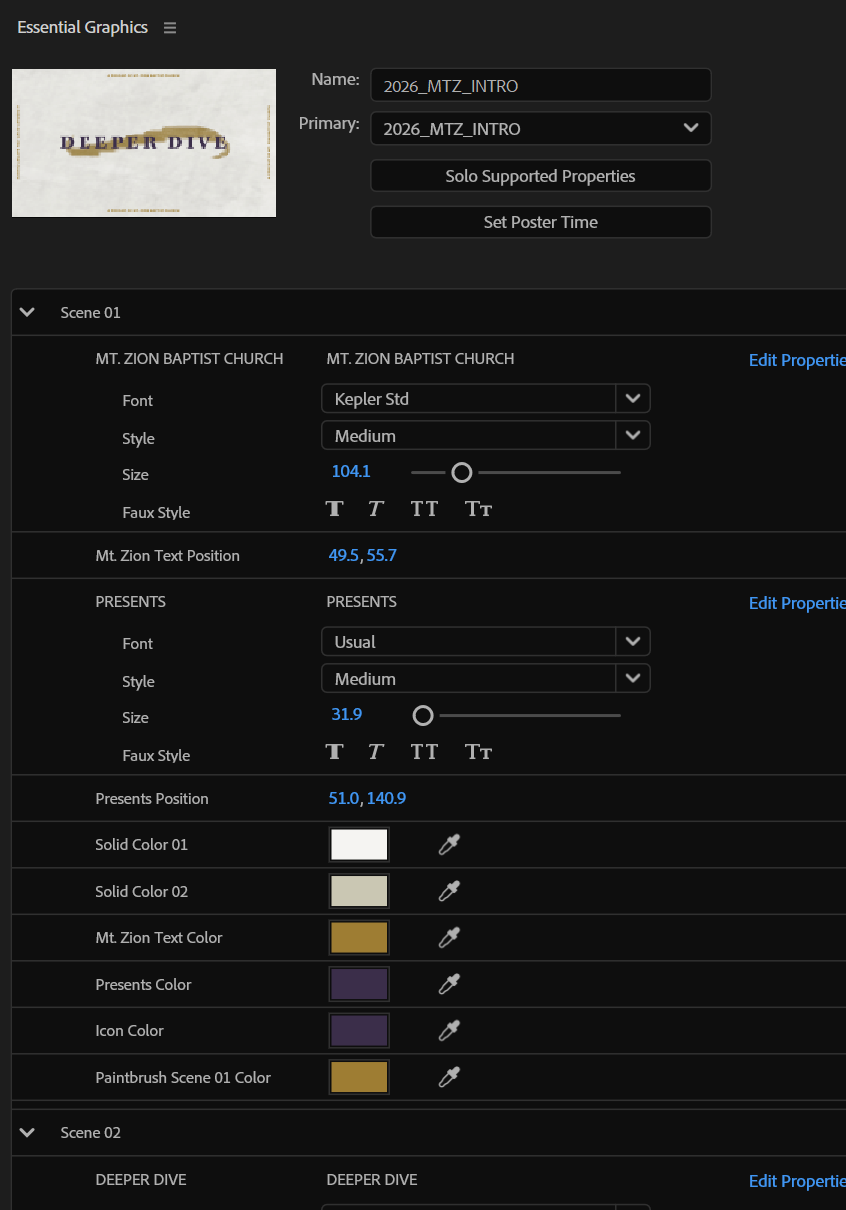Open the Icon Color purple swatch
The width and height of the screenshot is (846, 1210).
point(359,1031)
